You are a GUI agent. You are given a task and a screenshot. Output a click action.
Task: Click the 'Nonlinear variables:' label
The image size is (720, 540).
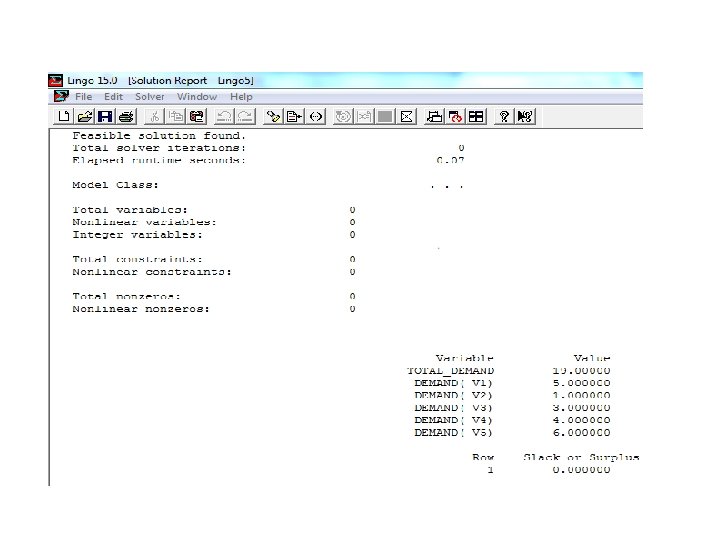tap(144, 222)
